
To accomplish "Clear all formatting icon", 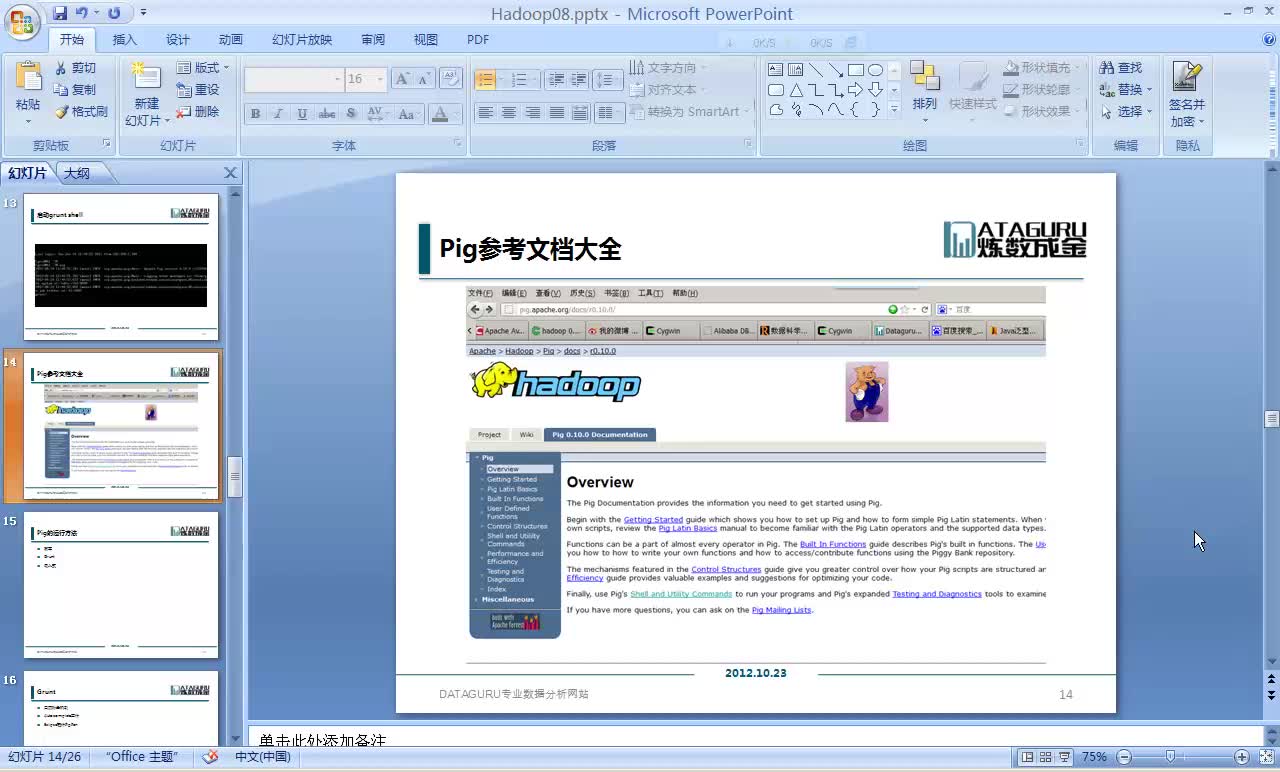I will (x=451, y=79).
